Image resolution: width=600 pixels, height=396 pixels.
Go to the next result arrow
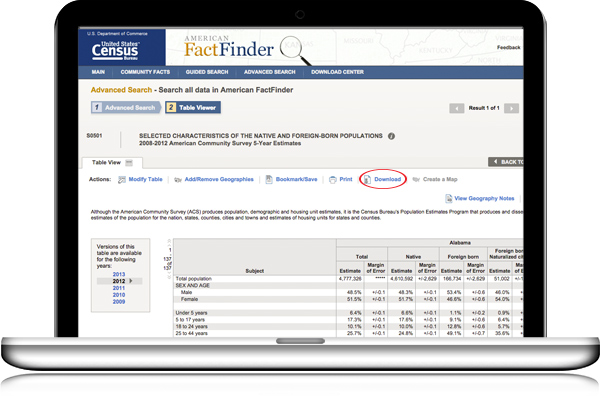[511, 108]
